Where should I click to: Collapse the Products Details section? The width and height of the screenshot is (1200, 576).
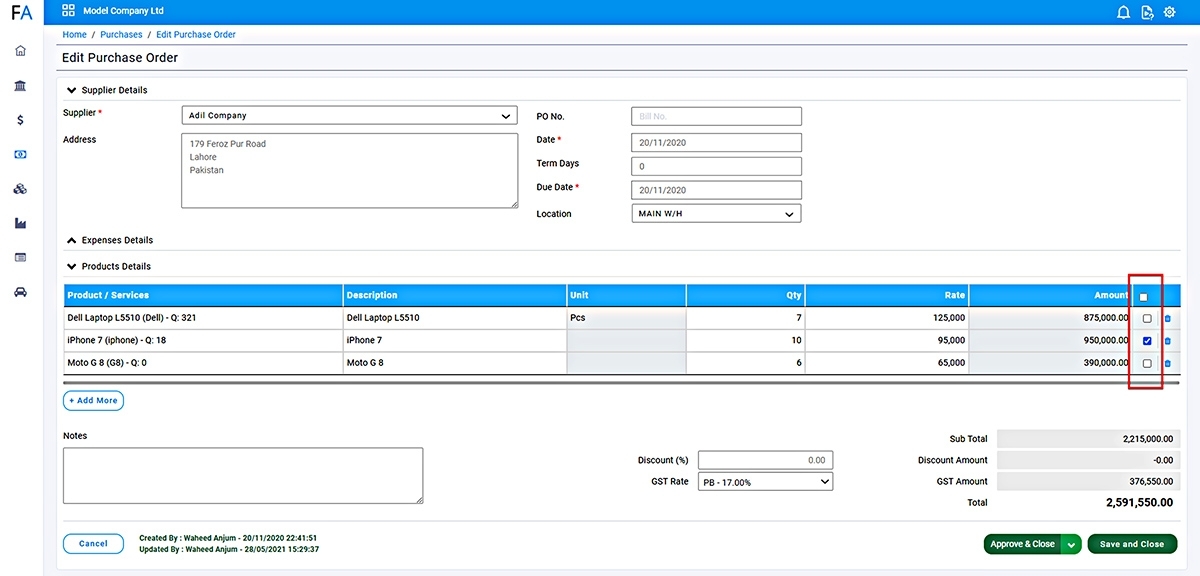(72, 266)
